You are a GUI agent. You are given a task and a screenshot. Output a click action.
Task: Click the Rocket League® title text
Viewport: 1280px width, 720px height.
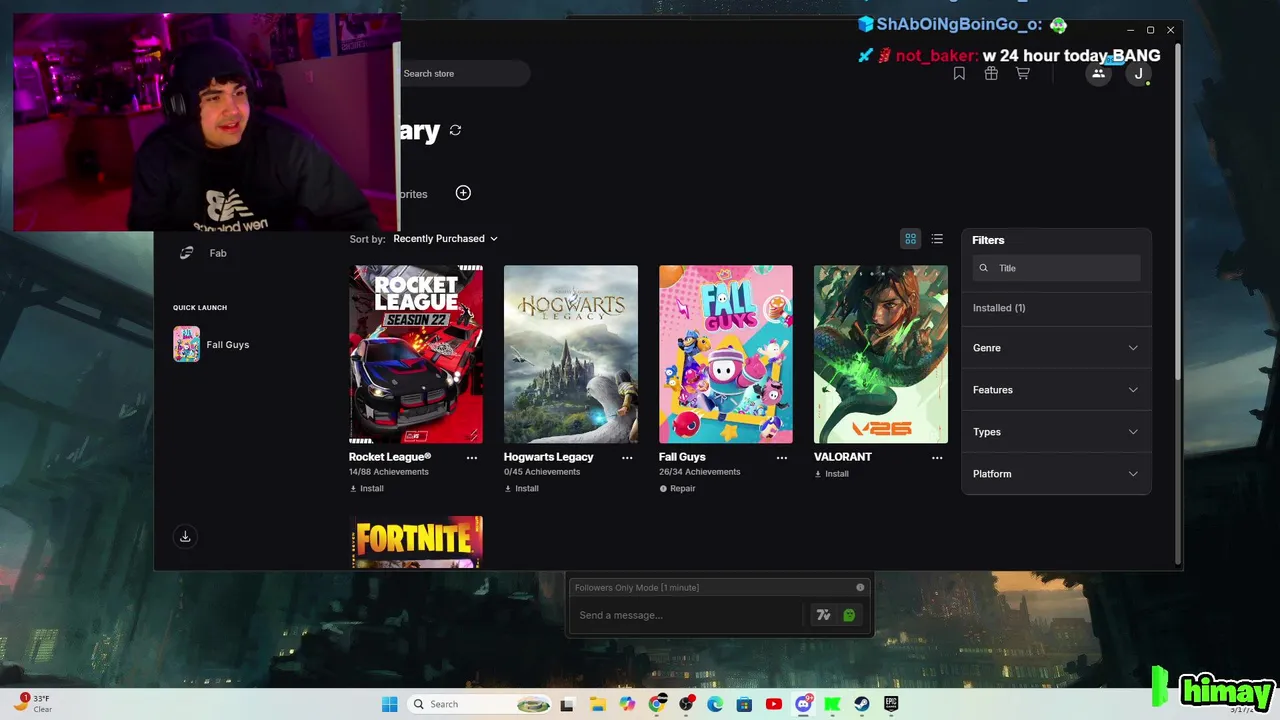pyautogui.click(x=390, y=457)
